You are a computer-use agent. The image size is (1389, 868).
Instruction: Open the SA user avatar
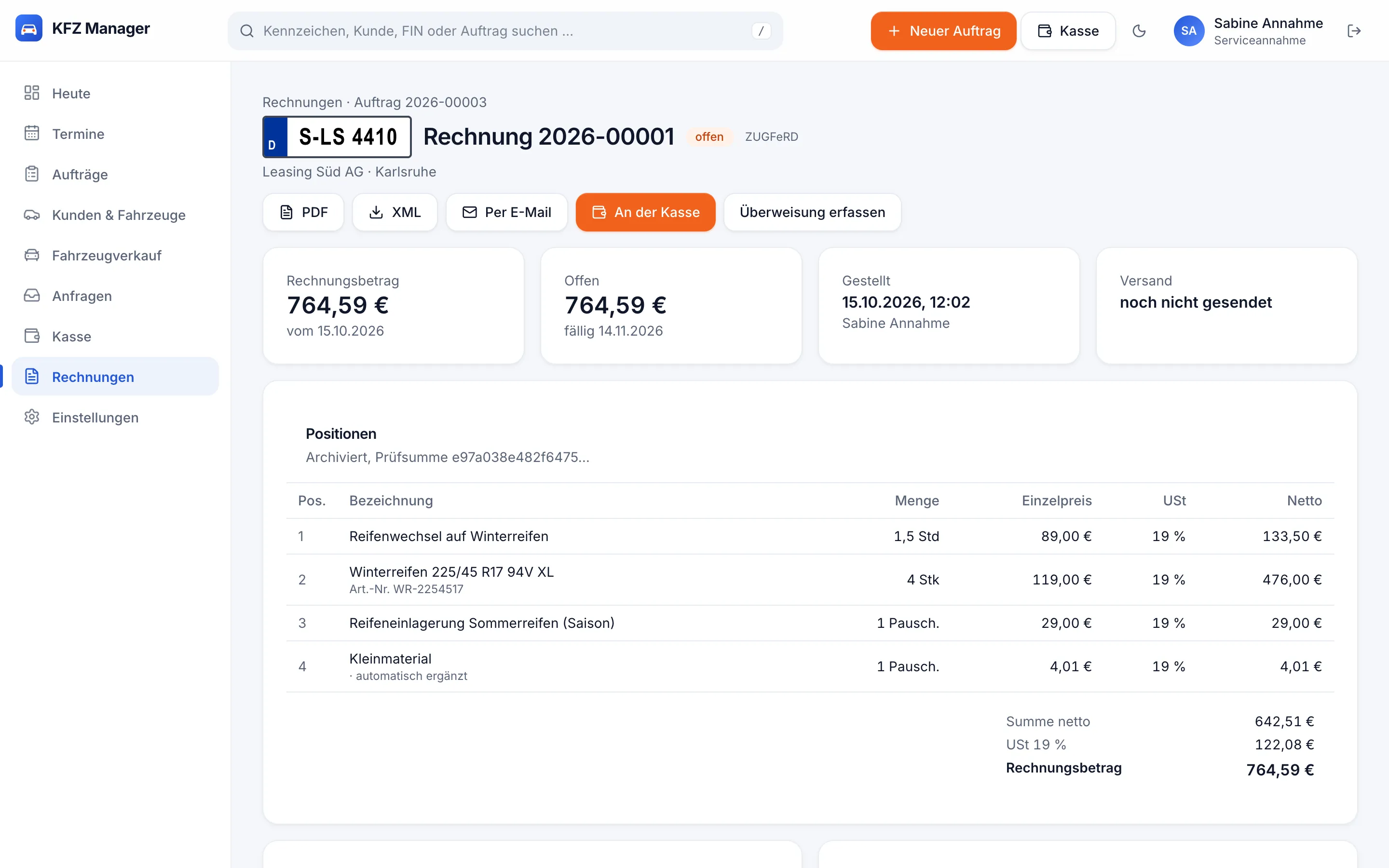coord(1189,31)
